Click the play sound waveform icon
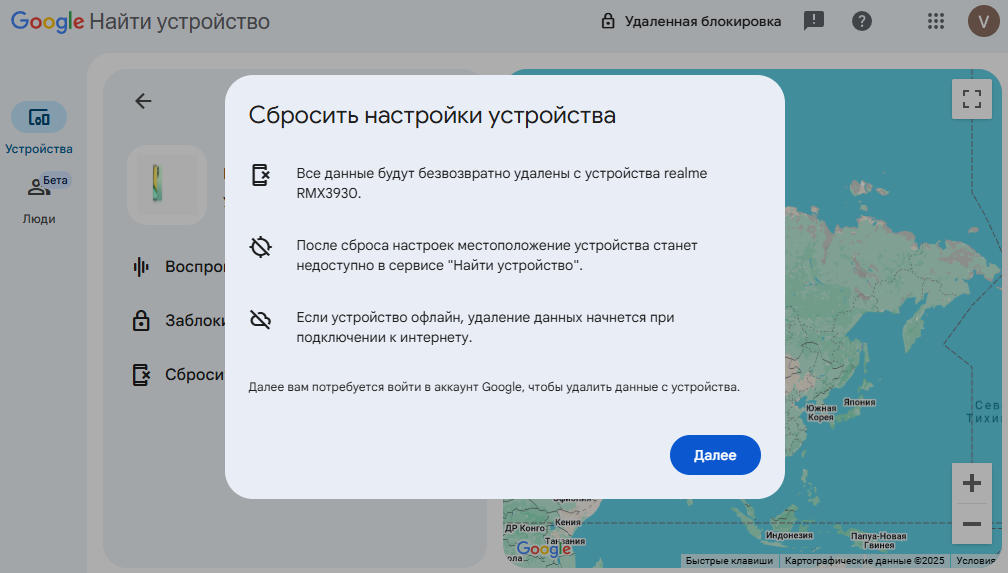The image size is (1008, 573). click(141, 266)
